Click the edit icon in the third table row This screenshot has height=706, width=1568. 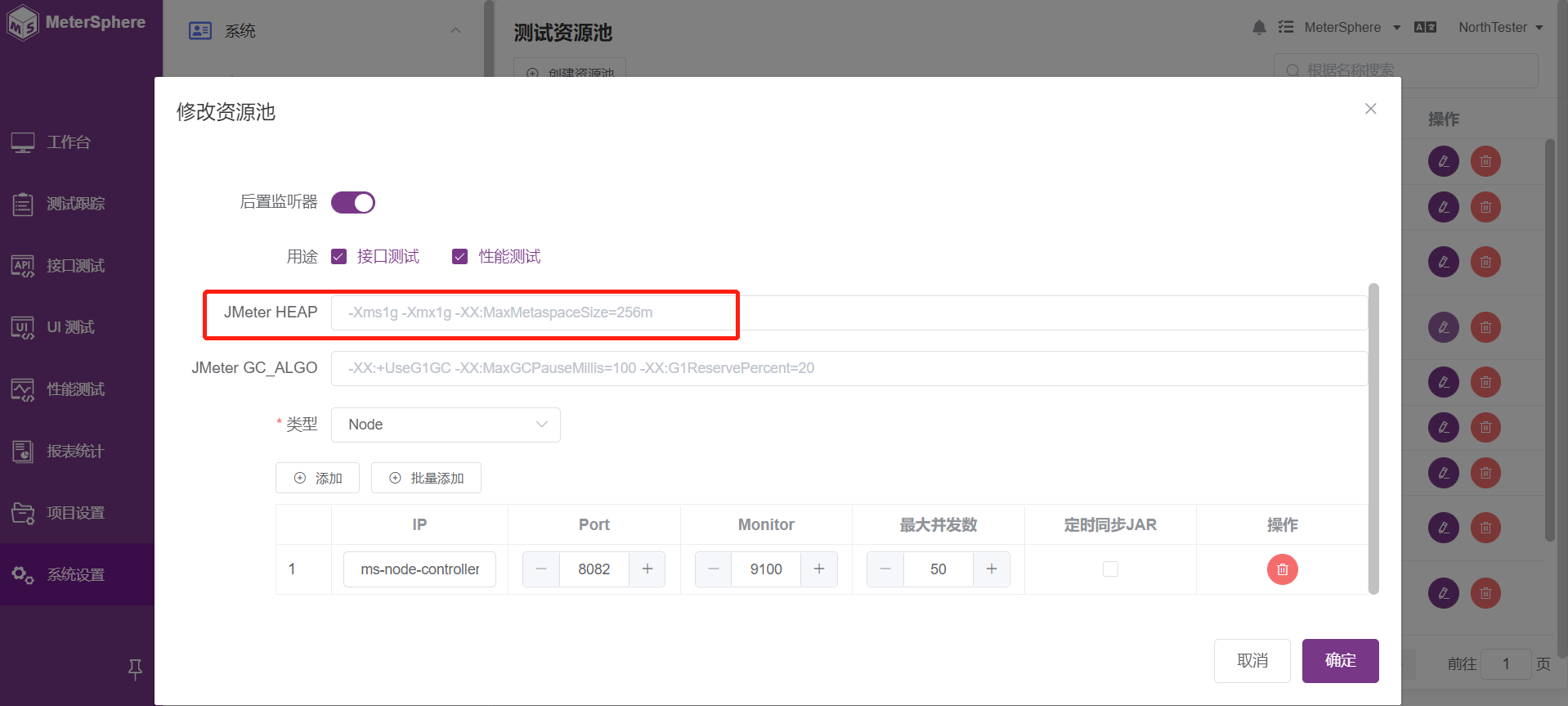click(1444, 262)
